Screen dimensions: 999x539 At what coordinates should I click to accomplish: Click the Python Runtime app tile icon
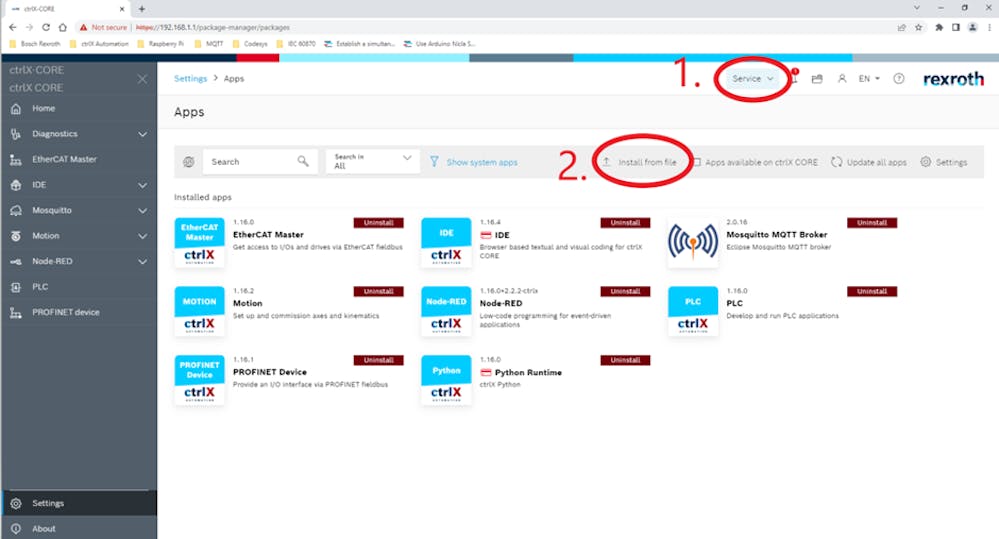pos(446,380)
